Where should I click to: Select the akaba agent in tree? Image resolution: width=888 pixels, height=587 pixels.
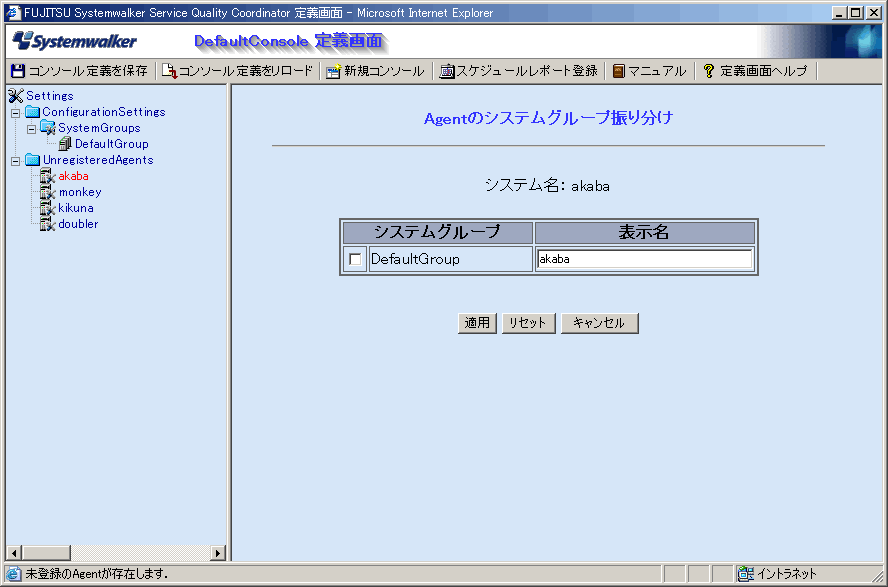click(73, 176)
